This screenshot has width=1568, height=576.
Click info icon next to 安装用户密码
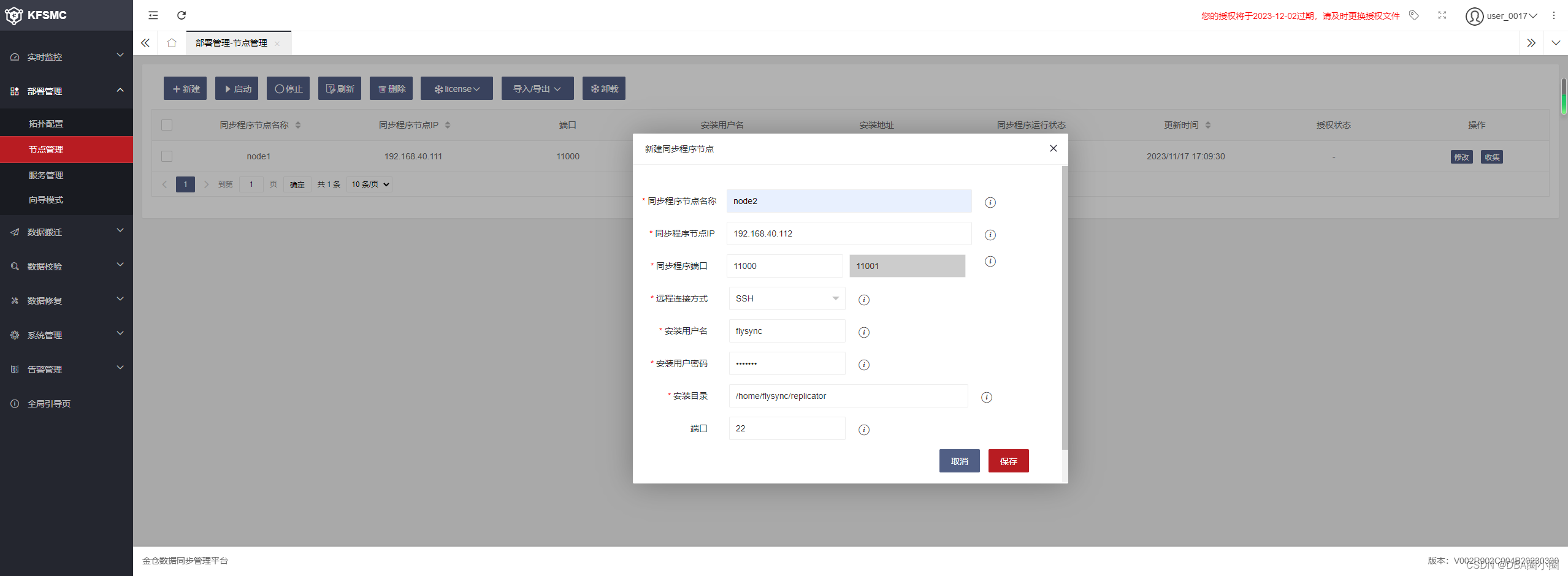point(864,365)
